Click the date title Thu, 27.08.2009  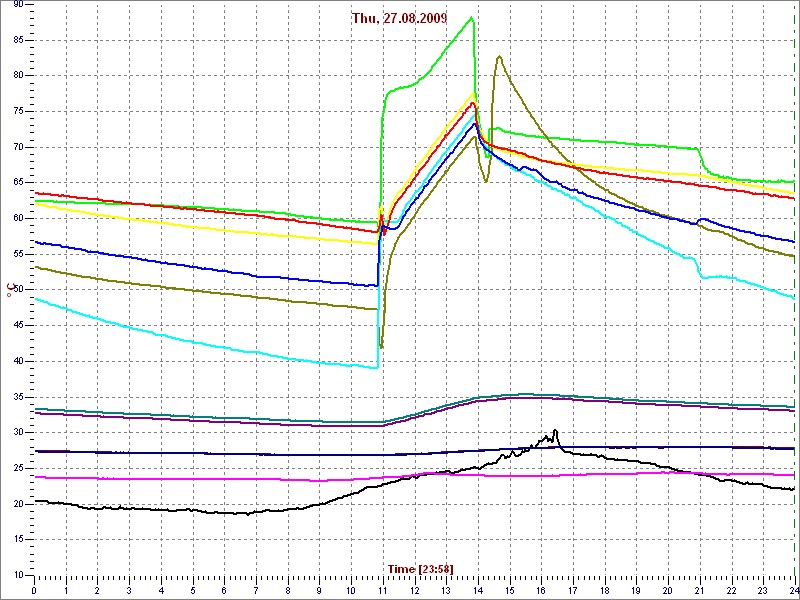click(x=398, y=18)
